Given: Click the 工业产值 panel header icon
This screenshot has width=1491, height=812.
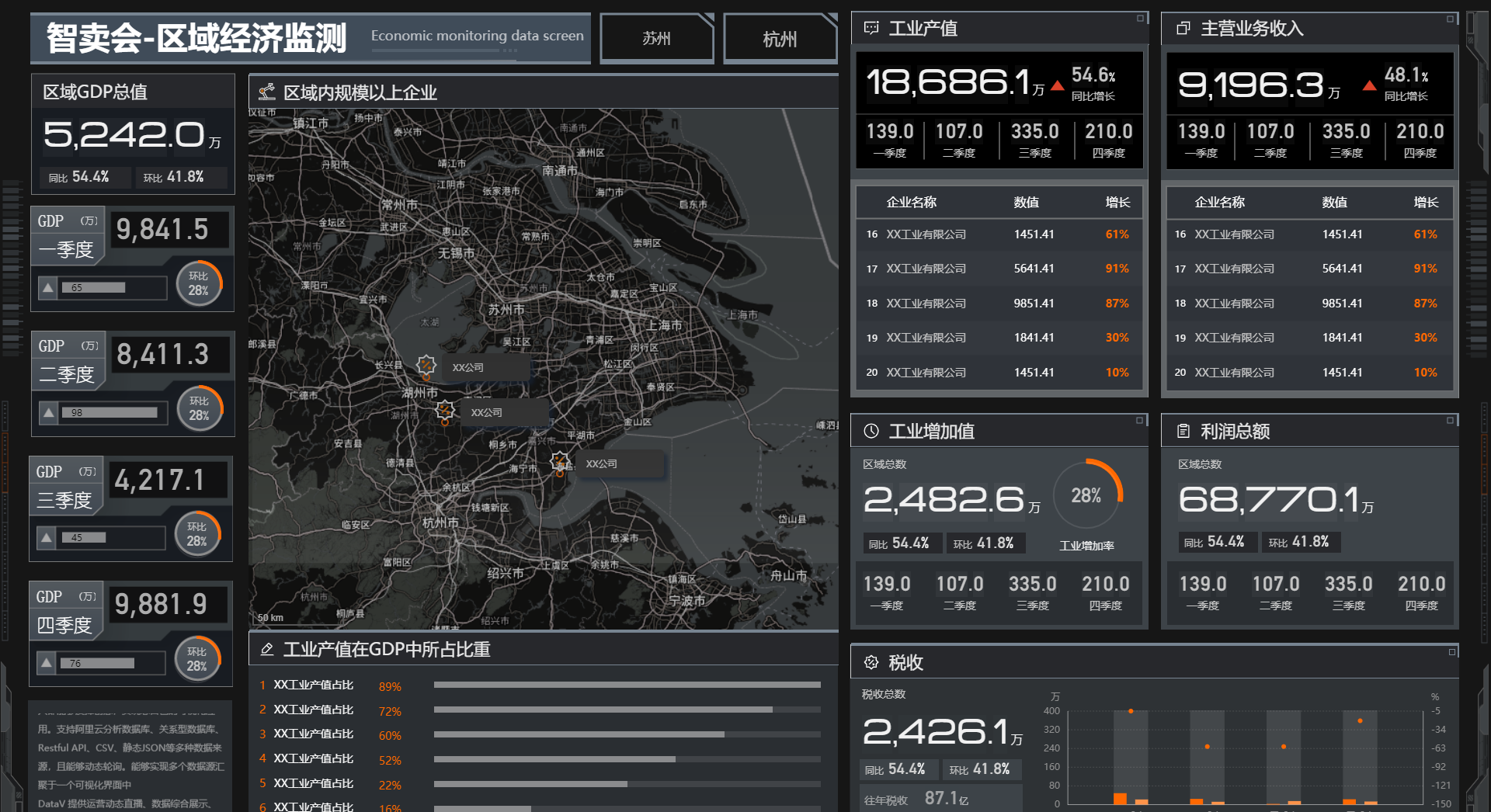Looking at the screenshot, I should [x=871, y=28].
